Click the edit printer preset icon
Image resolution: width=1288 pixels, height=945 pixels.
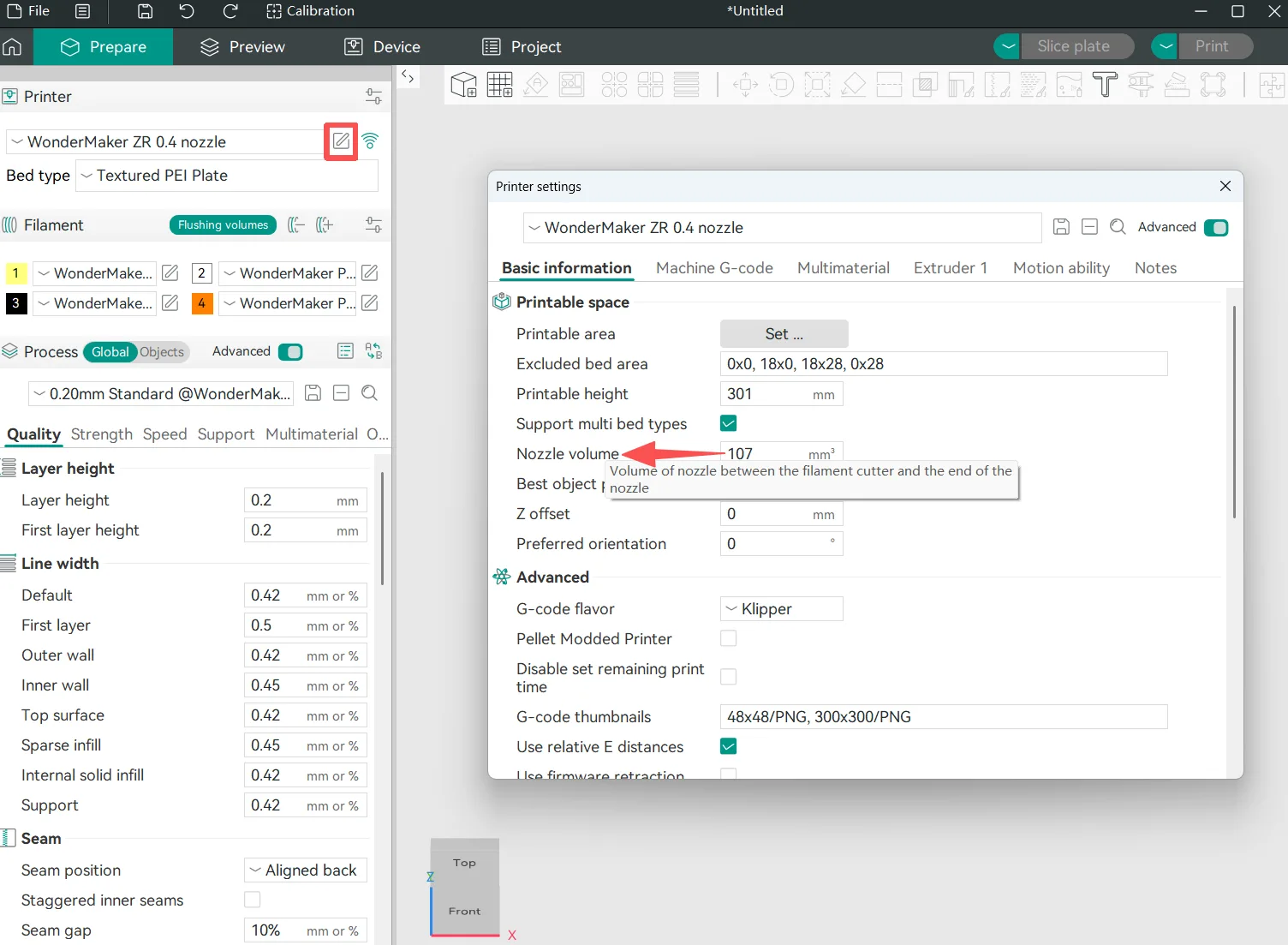click(341, 141)
